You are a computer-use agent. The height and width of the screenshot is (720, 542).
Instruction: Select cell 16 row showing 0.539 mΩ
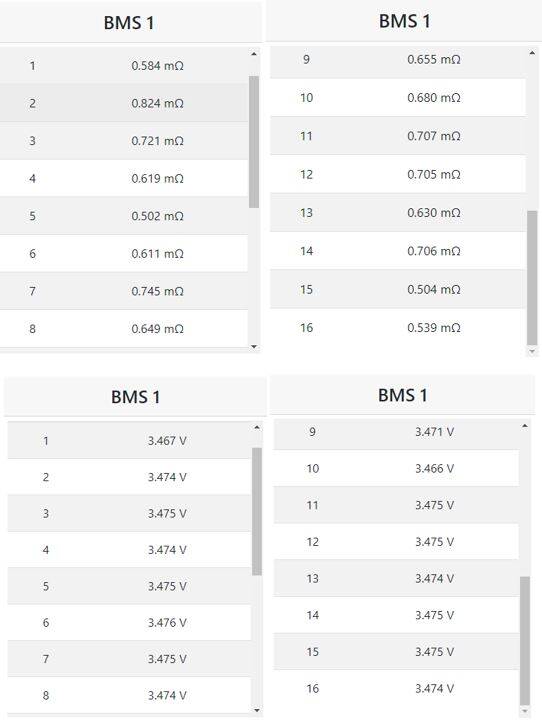pos(398,327)
